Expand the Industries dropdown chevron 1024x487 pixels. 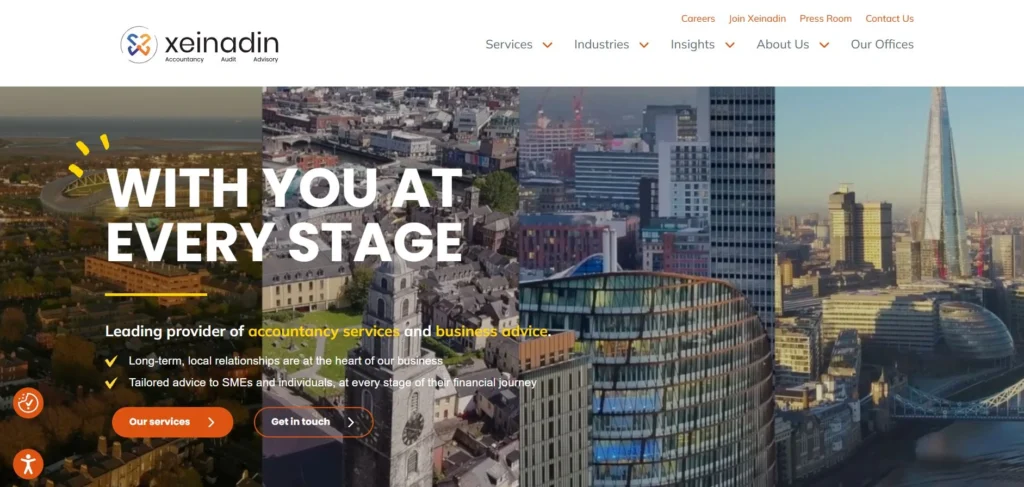[x=644, y=45]
